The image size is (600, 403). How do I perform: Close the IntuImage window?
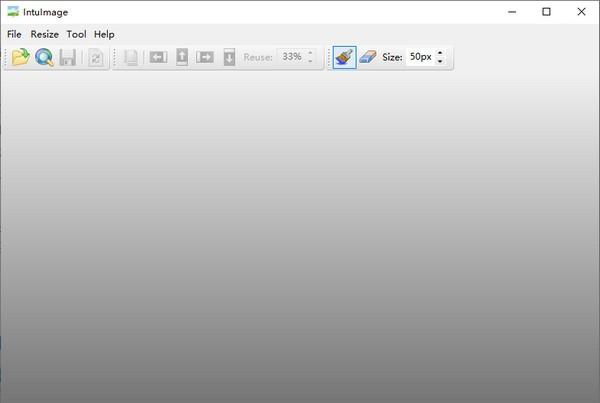click(x=581, y=12)
